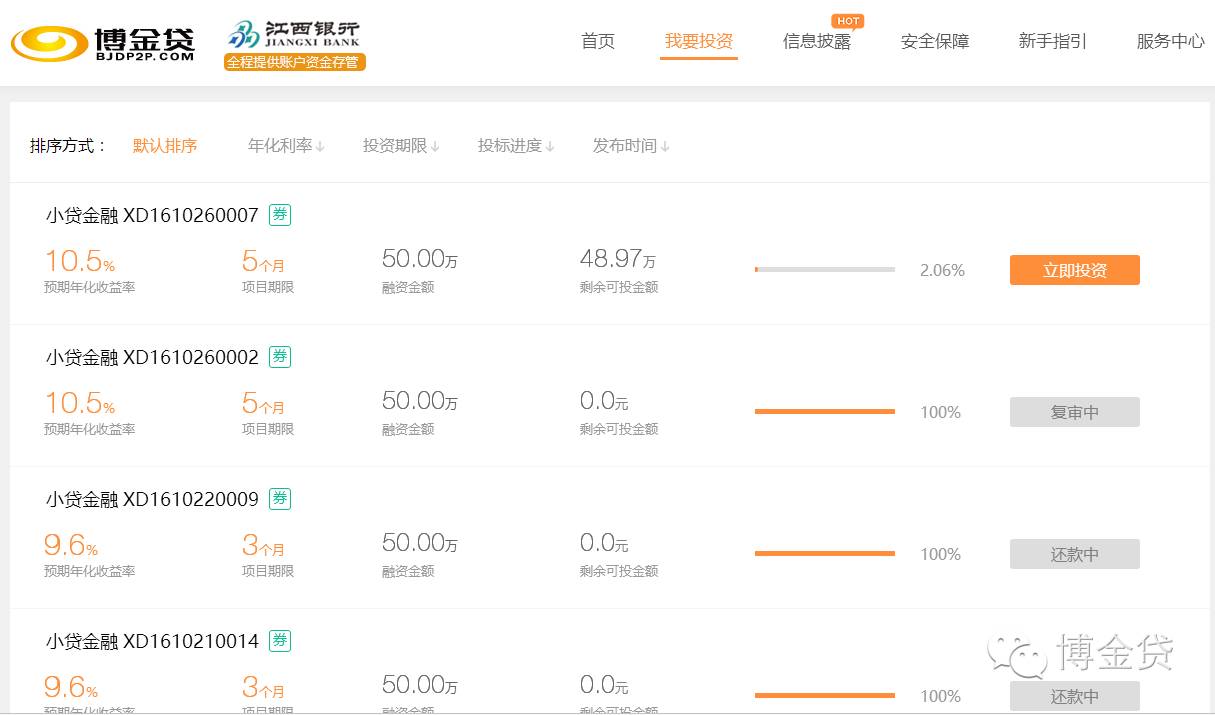Open project 小贷金融 XD1610260007
This screenshot has height=715, width=1215.
[x=152, y=215]
